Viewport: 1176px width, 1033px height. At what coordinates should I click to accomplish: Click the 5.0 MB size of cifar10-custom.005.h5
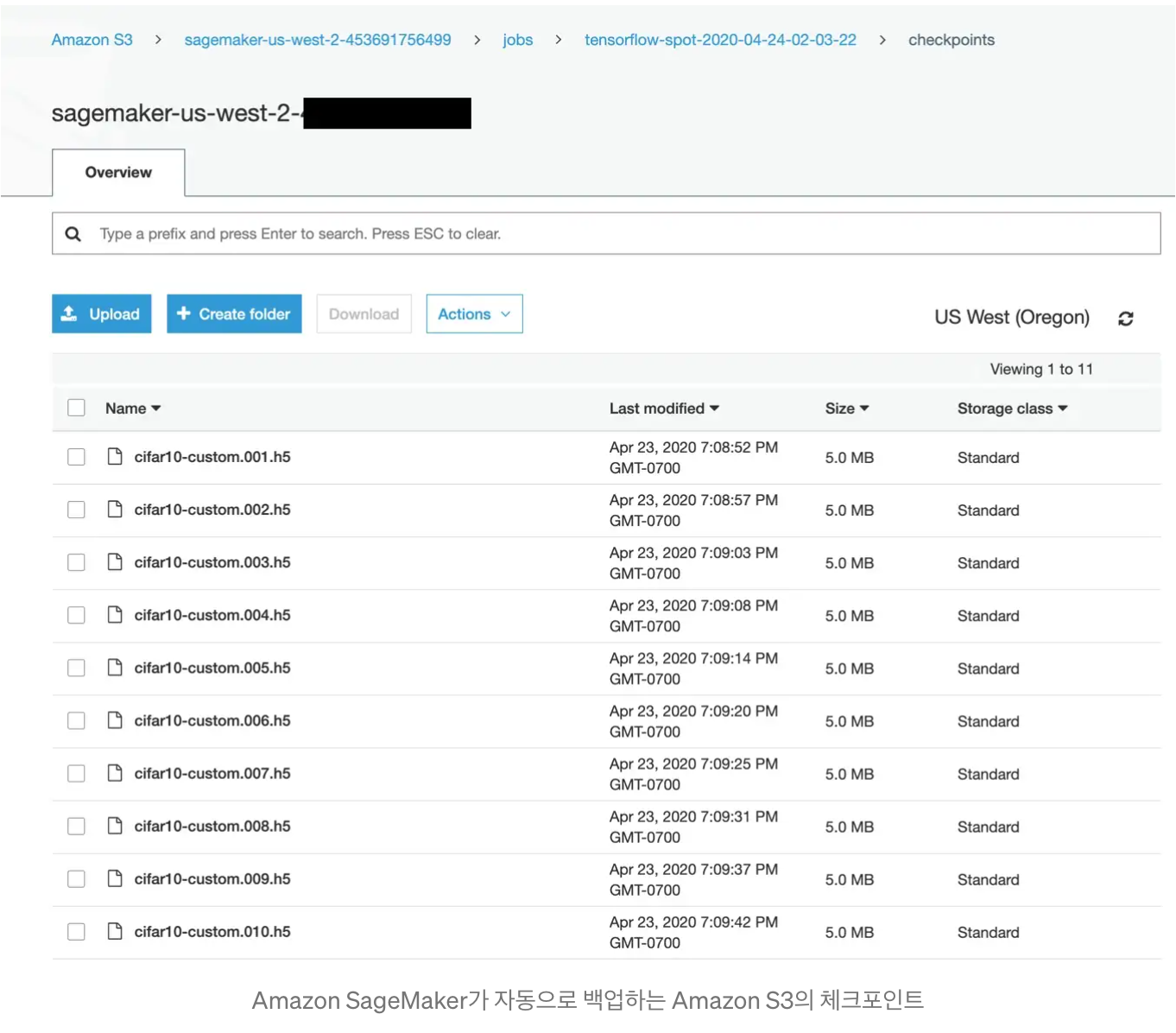click(x=850, y=669)
